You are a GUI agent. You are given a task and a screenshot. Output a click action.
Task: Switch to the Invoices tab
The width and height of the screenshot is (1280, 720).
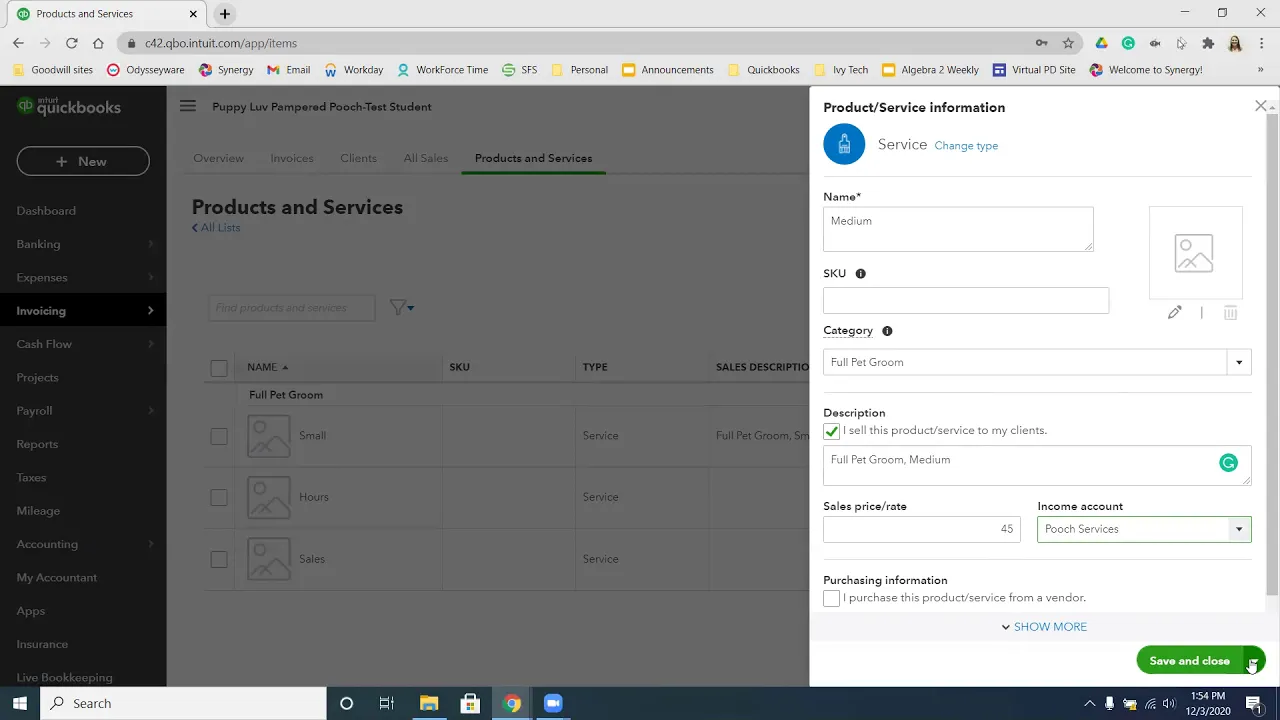(x=292, y=158)
